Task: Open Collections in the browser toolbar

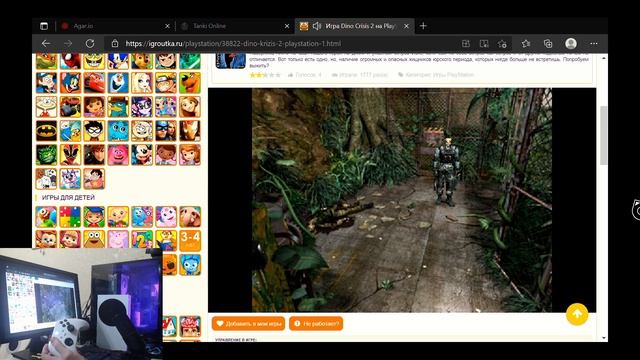Action: pos(548,43)
